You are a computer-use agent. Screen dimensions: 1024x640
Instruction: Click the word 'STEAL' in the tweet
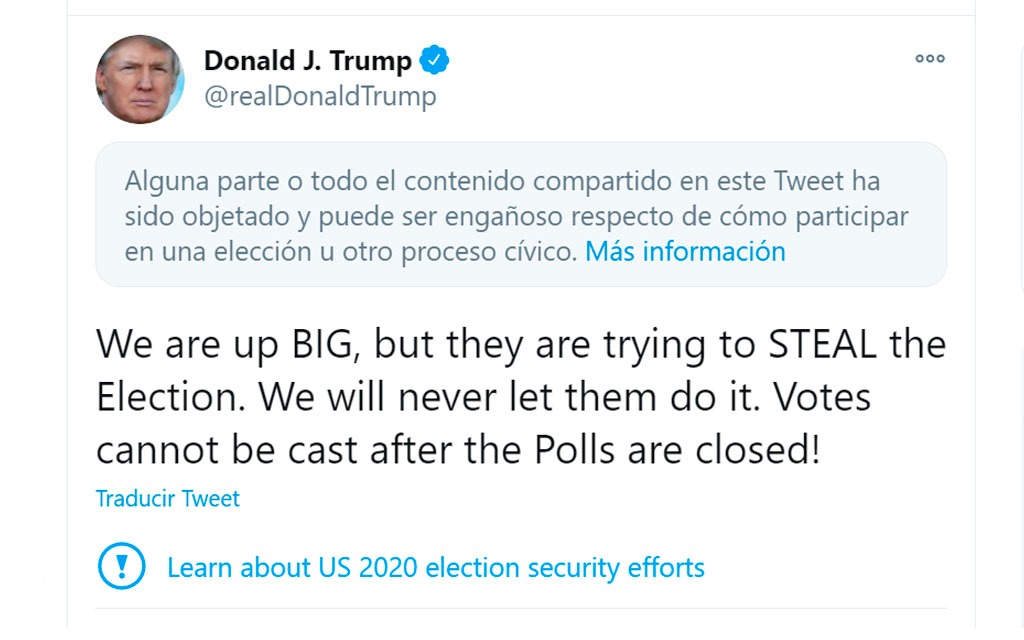pos(822,344)
